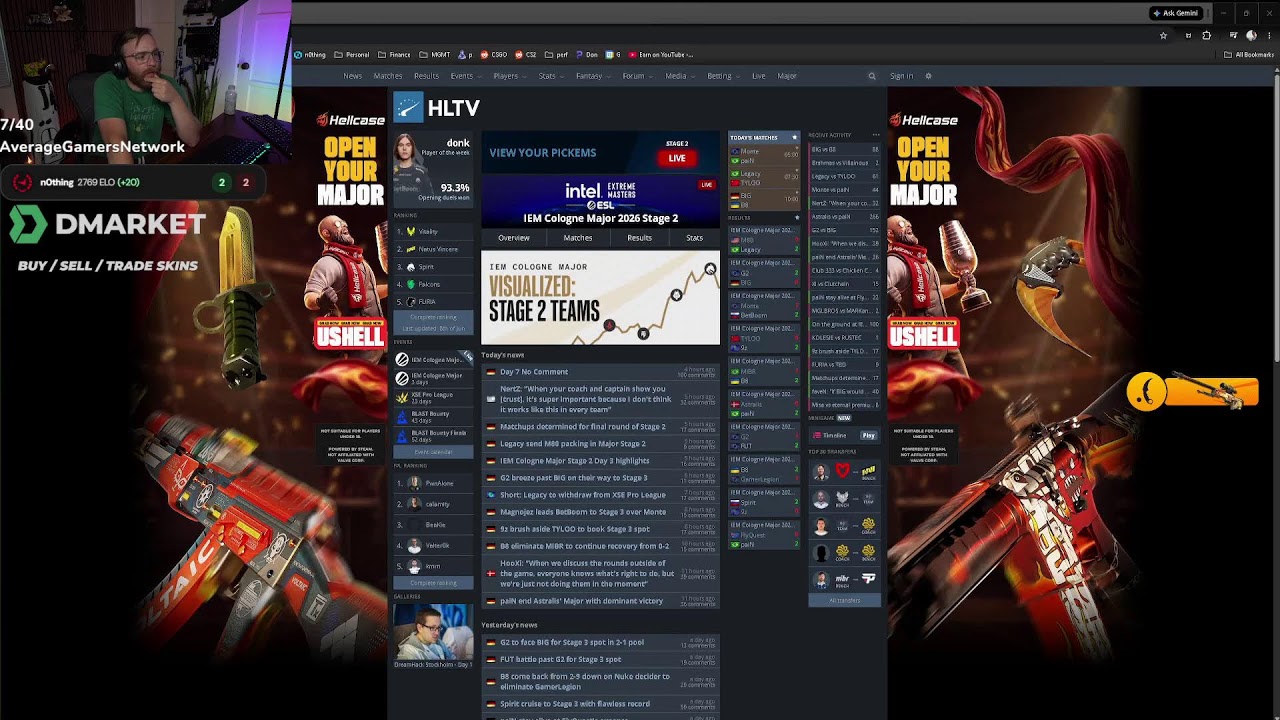Open the site search magnifier icon

tap(872, 76)
